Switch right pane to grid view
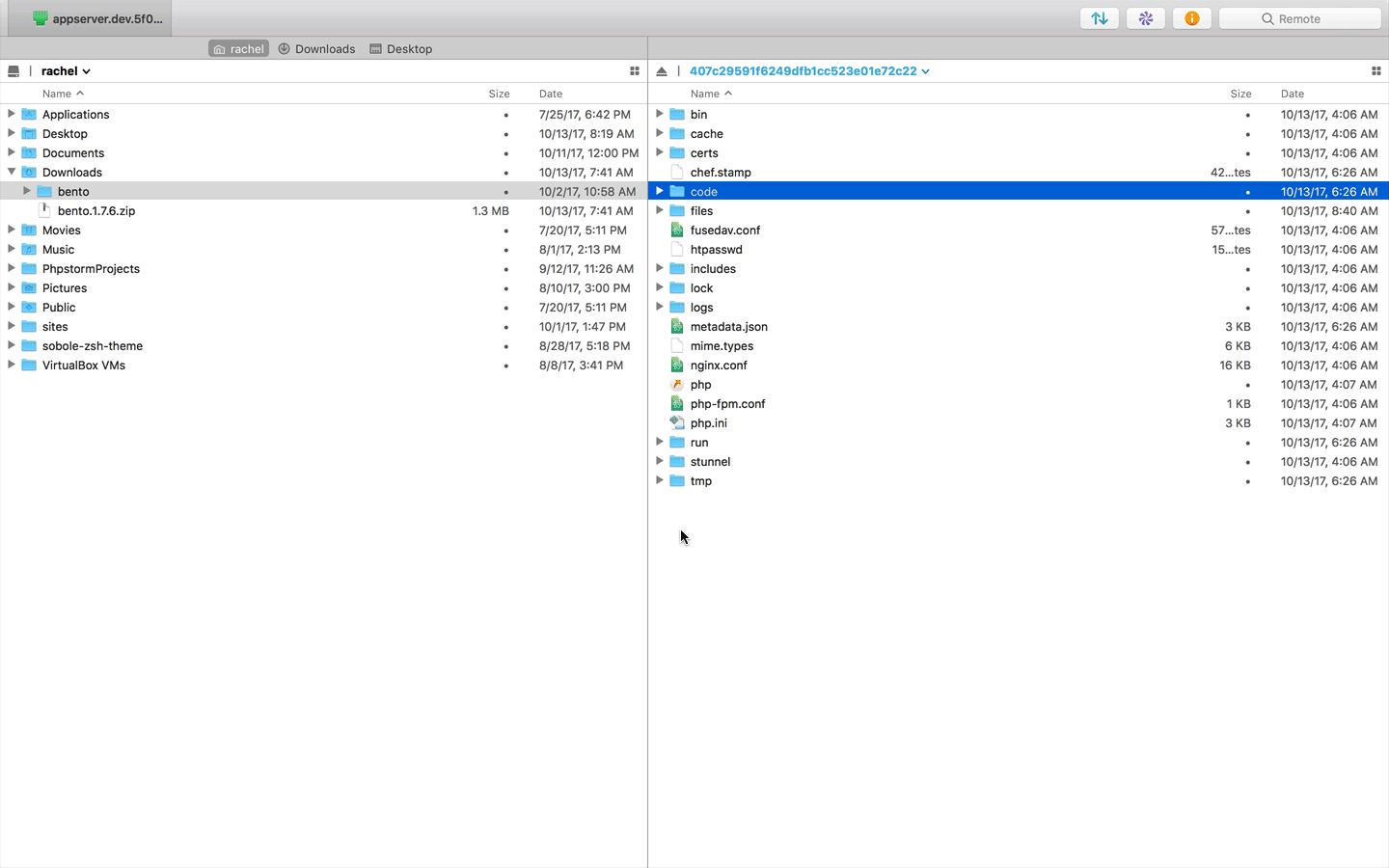Viewport: 1389px width, 868px height. (x=1376, y=70)
